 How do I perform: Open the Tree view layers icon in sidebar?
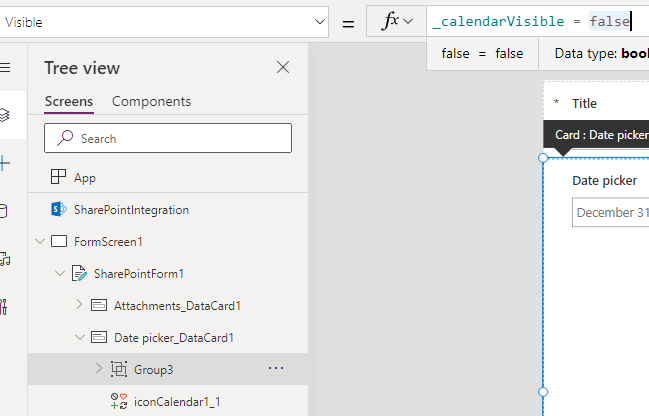point(5,115)
